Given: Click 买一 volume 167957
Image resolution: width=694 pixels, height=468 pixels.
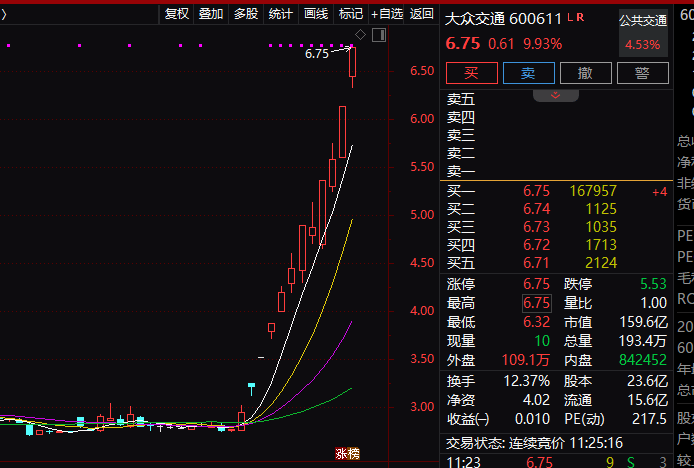Looking at the screenshot, I should (593, 191).
